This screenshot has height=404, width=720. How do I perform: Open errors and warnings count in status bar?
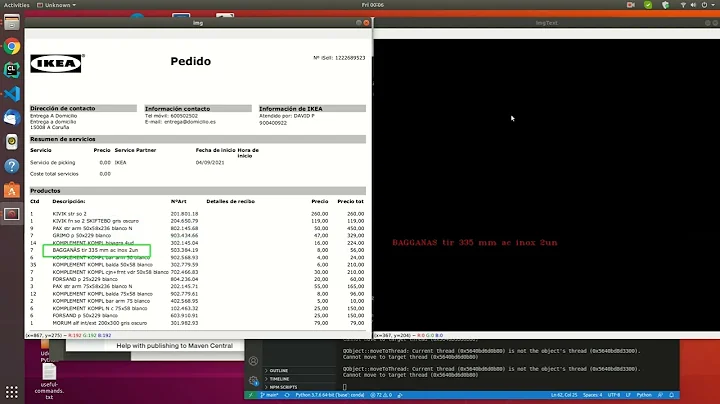tap(381, 395)
